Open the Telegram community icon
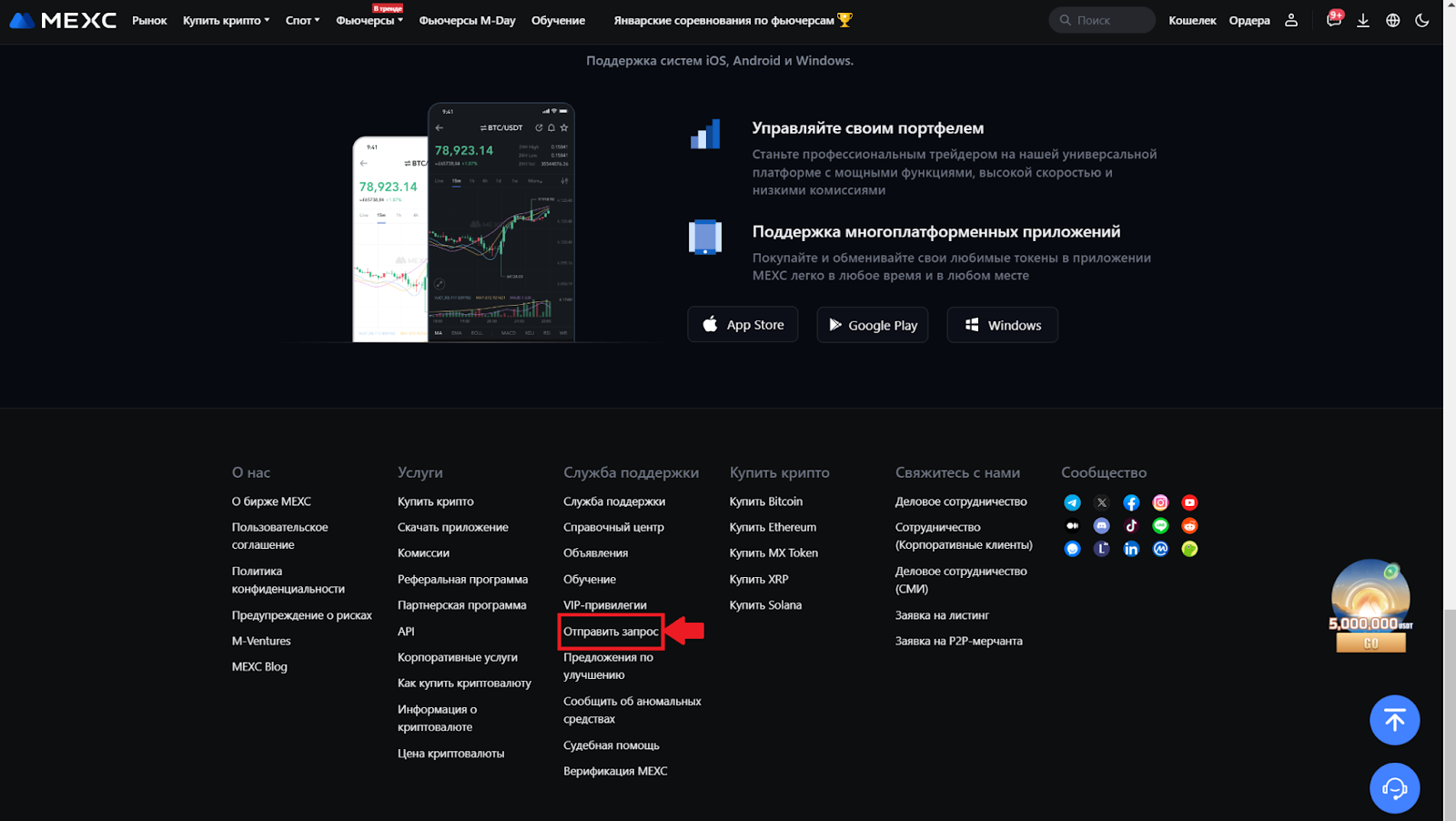1456x821 pixels. pos(1072,502)
